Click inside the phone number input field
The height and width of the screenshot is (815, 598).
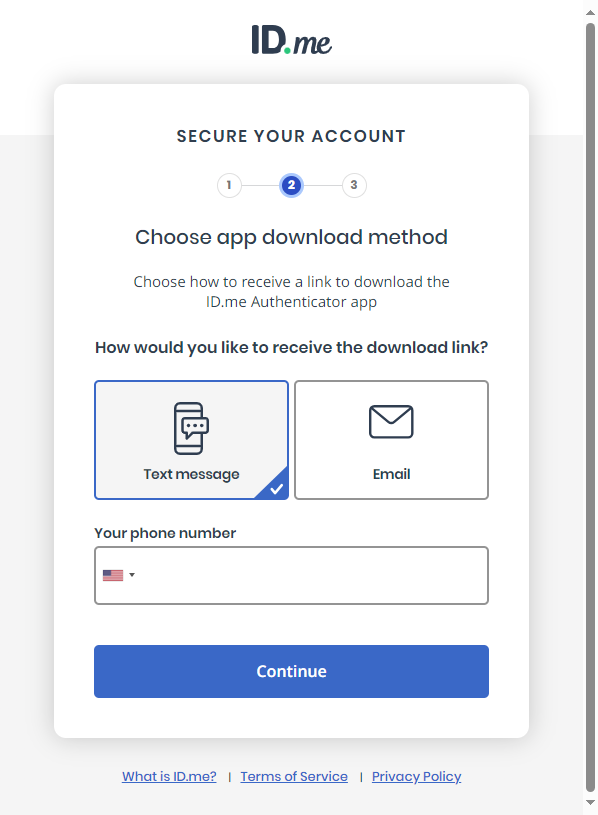[300, 575]
